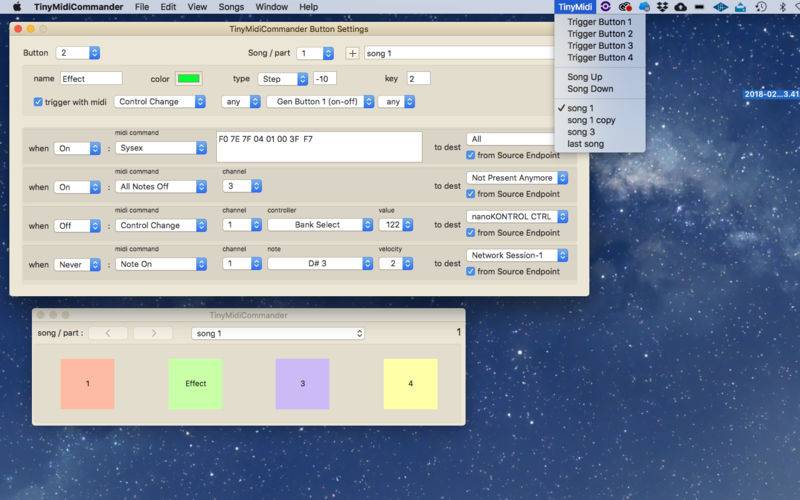The height and width of the screenshot is (500, 800).
Task: Open the 'All Notes Off' midi command dropdown
Action: 161,187
